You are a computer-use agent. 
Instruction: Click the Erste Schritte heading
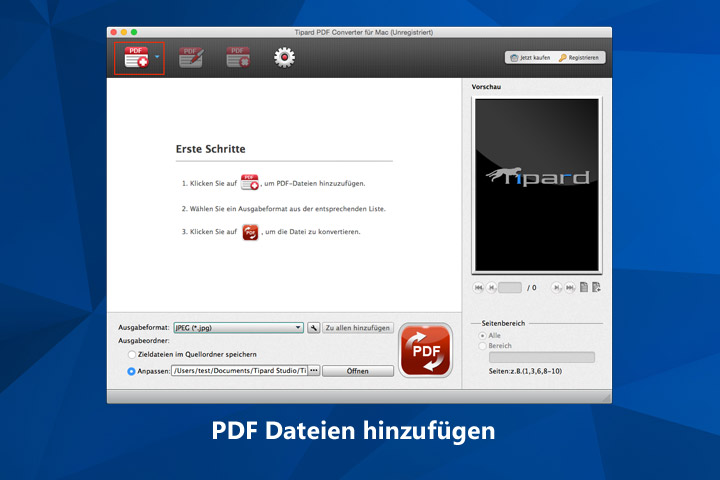(211, 149)
